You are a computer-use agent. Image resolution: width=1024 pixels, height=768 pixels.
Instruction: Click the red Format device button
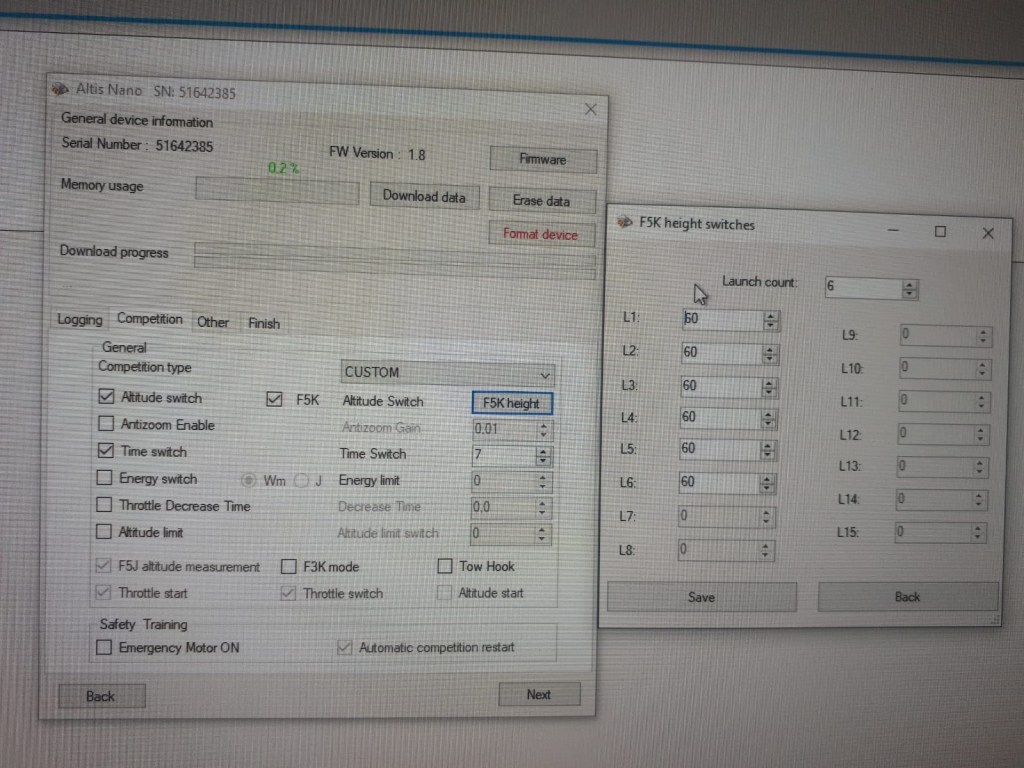click(540, 234)
